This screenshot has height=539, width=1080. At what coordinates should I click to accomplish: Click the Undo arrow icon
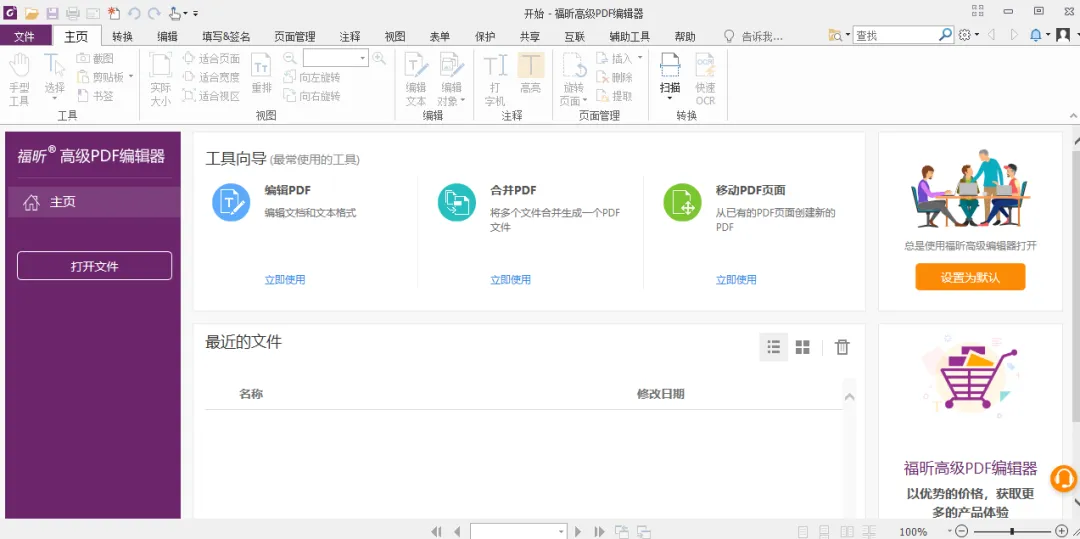click(x=134, y=12)
